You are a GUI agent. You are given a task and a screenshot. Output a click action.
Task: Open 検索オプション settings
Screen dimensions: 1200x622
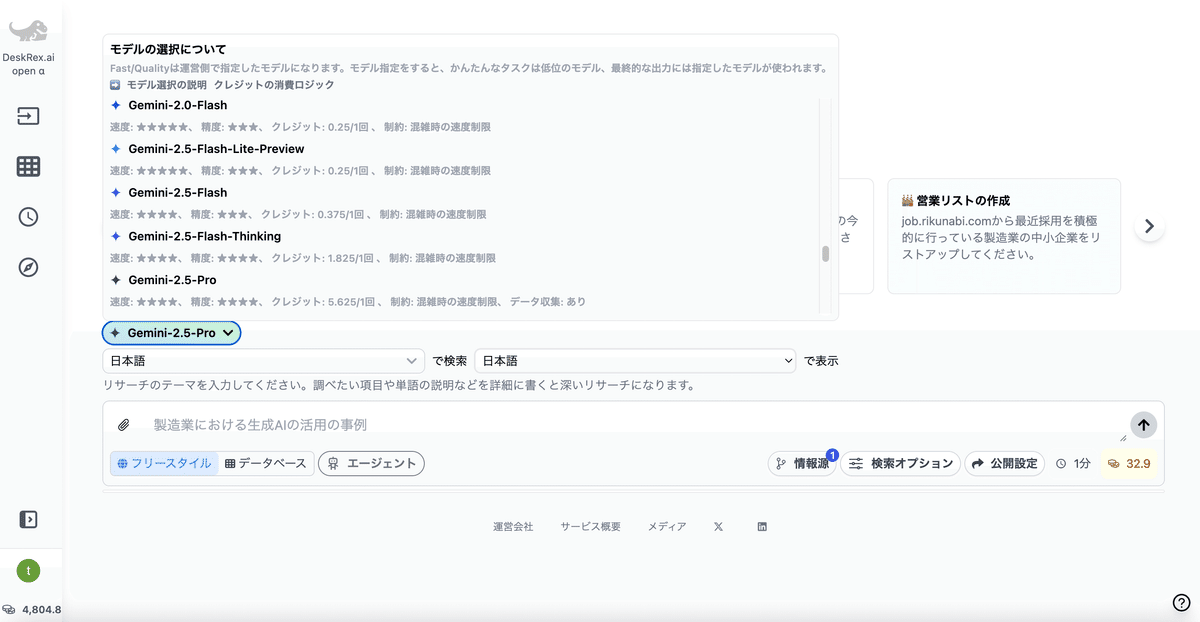900,463
